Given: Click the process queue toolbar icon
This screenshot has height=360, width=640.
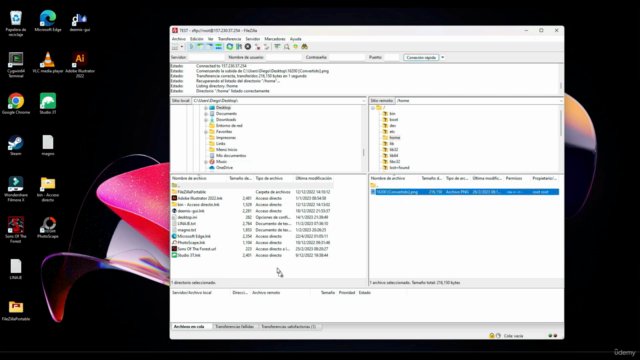Looking at the screenshot, I should coord(239,47).
